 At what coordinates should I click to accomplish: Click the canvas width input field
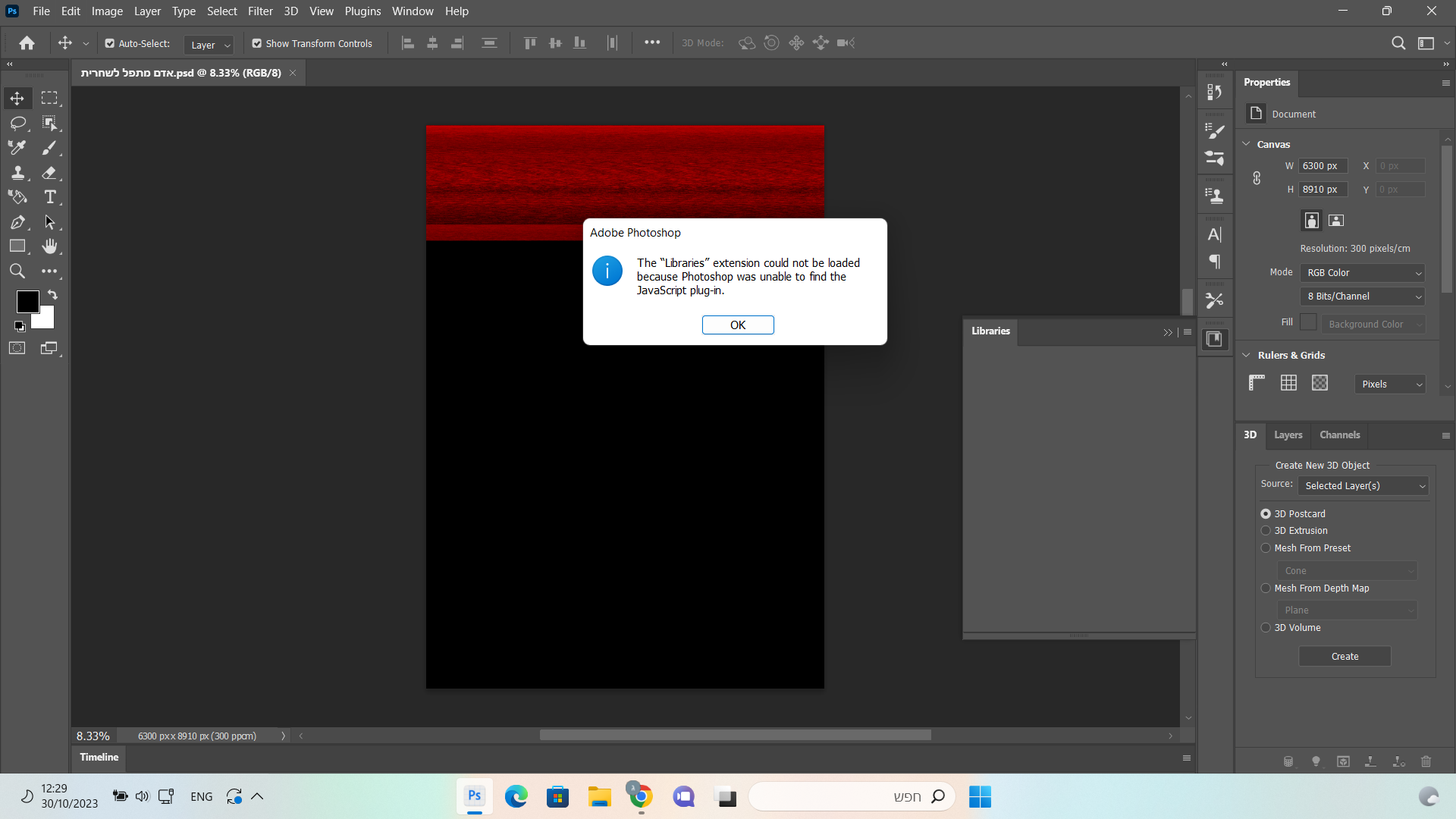pyautogui.click(x=1322, y=166)
